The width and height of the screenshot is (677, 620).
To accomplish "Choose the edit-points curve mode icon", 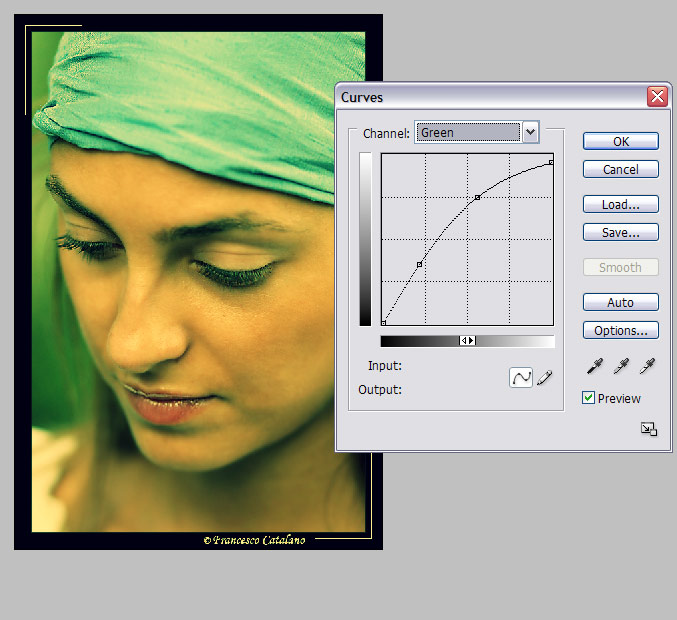I will tap(521, 378).
